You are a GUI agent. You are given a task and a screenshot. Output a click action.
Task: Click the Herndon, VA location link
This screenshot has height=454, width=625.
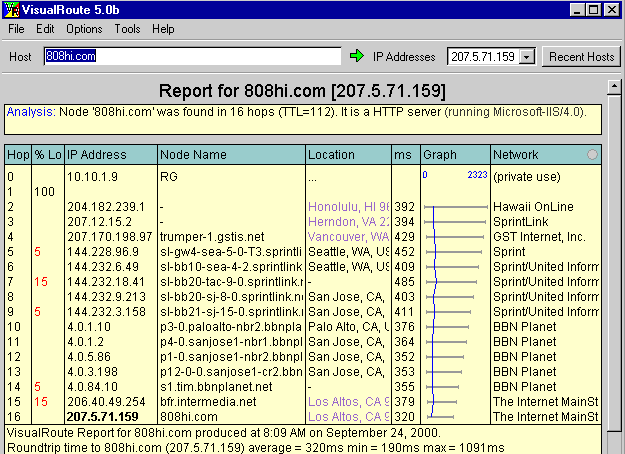(349, 222)
